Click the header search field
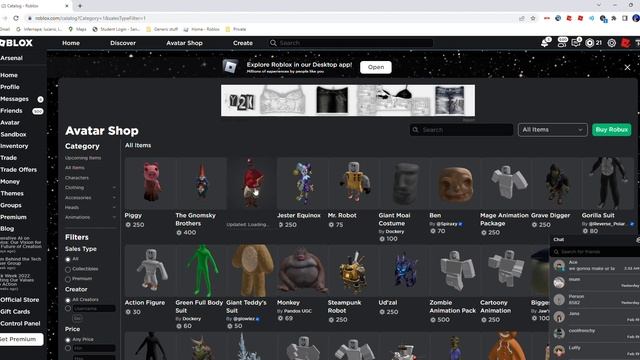The image size is (640, 360). pyautogui.click(x=351, y=43)
